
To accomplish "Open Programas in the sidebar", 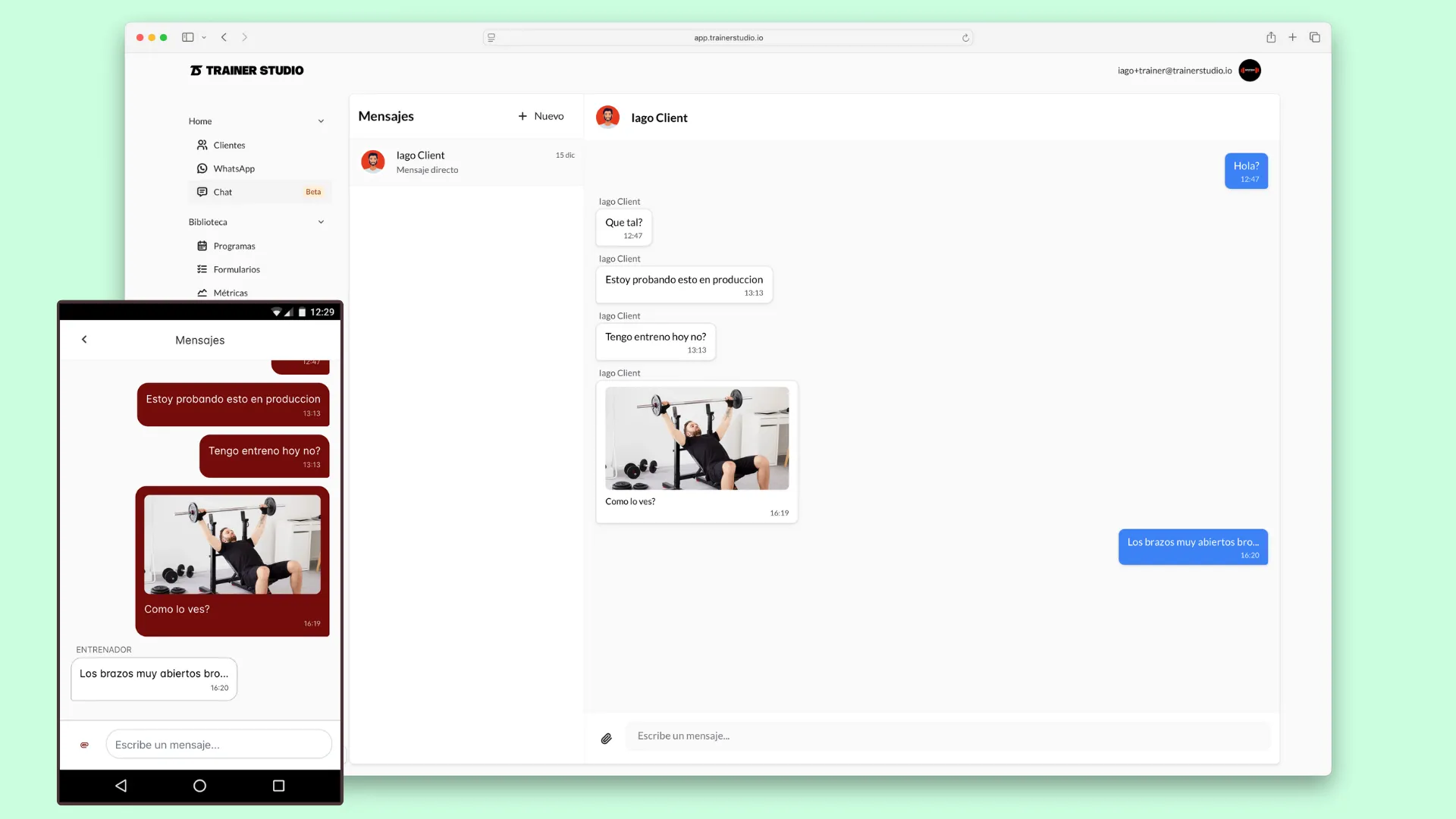I will pos(234,246).
